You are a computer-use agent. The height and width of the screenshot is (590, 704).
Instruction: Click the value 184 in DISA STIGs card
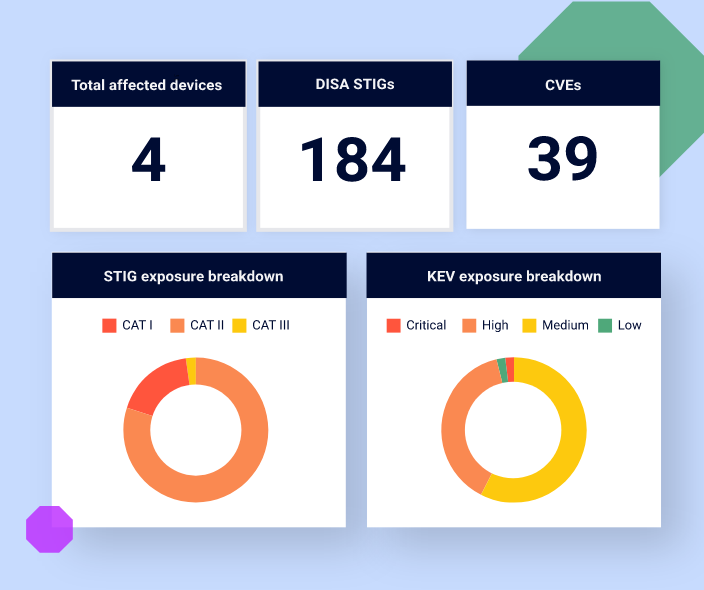click(x=353, y=160)
